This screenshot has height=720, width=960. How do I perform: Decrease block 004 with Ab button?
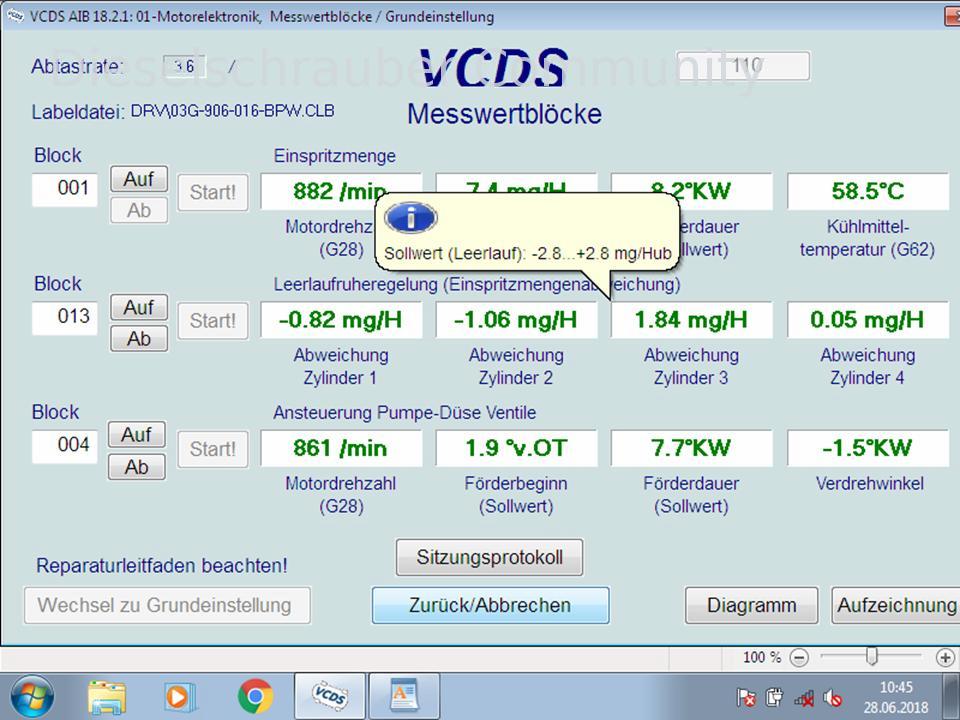(x=137, y=467)
